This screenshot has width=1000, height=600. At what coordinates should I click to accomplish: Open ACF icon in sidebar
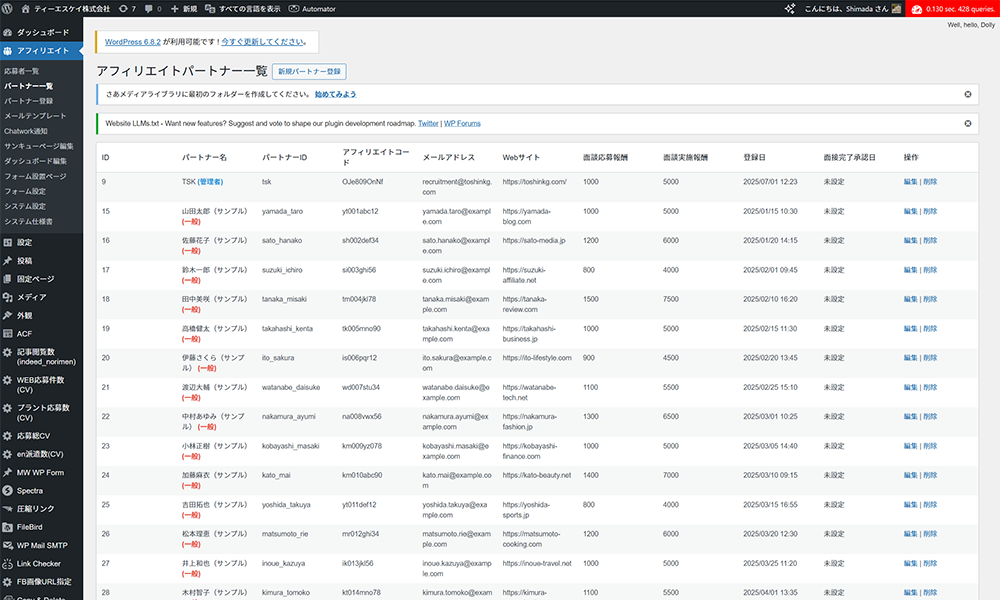click(x=8, y=333)
